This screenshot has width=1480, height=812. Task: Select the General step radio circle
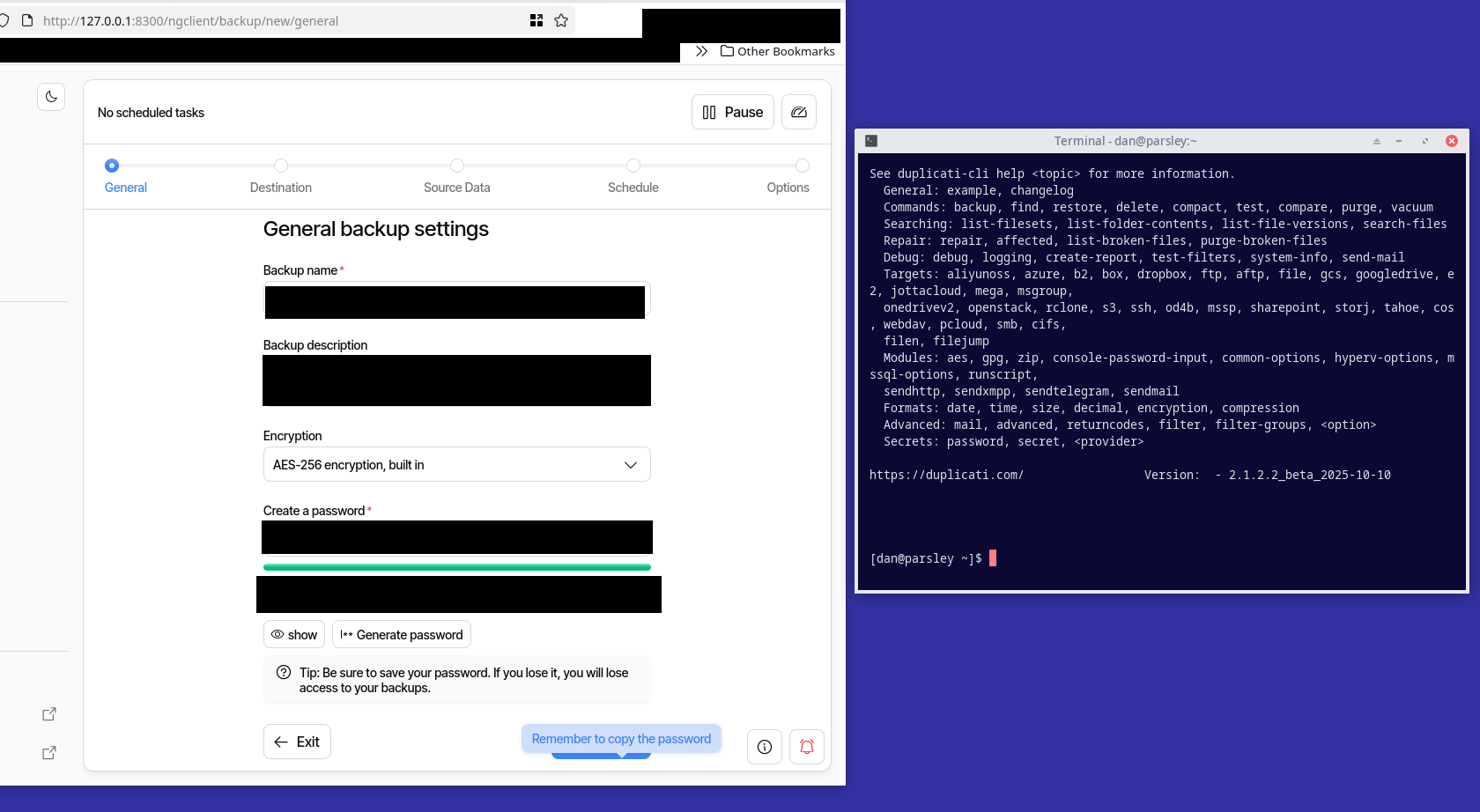(112, 166)
